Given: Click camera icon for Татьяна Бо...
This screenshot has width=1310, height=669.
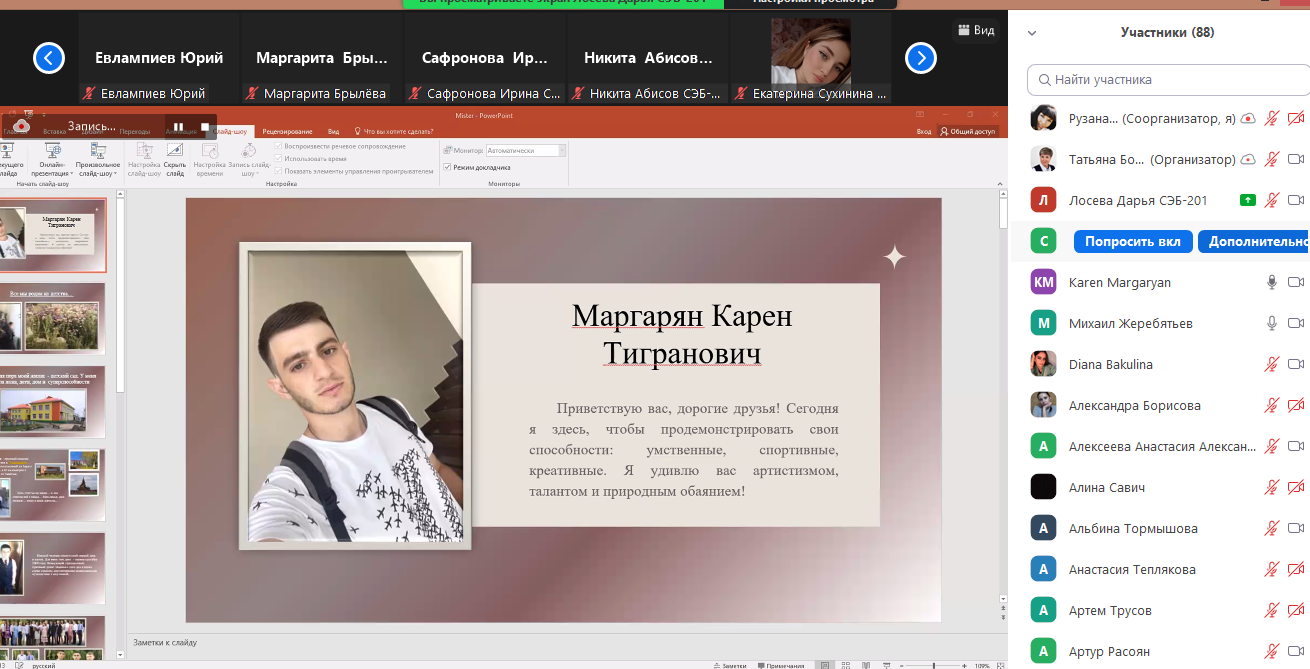Looking at the screenshot, I should click(x=1296, y=159).
